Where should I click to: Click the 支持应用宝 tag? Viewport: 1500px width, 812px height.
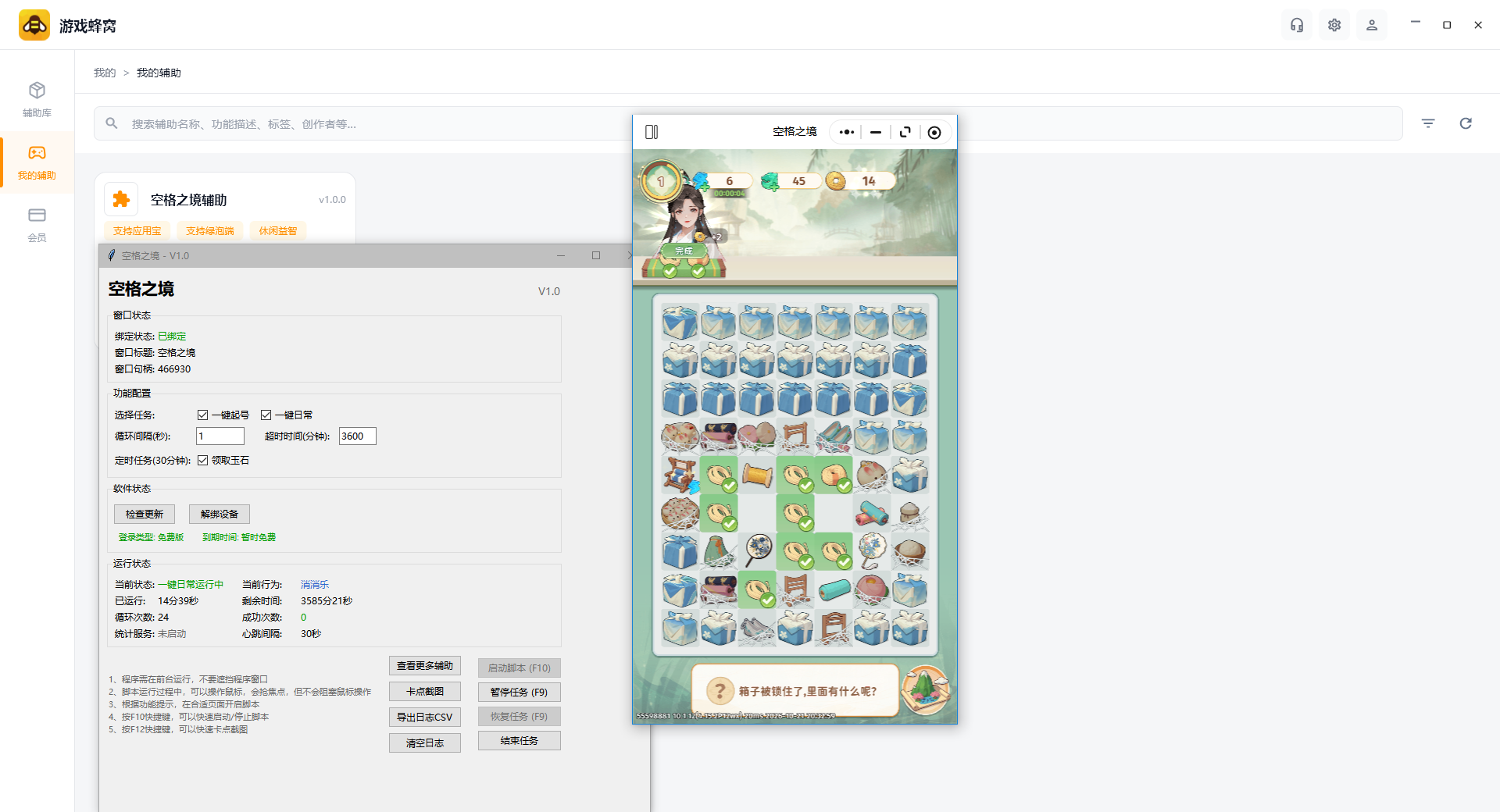point(137,231)
